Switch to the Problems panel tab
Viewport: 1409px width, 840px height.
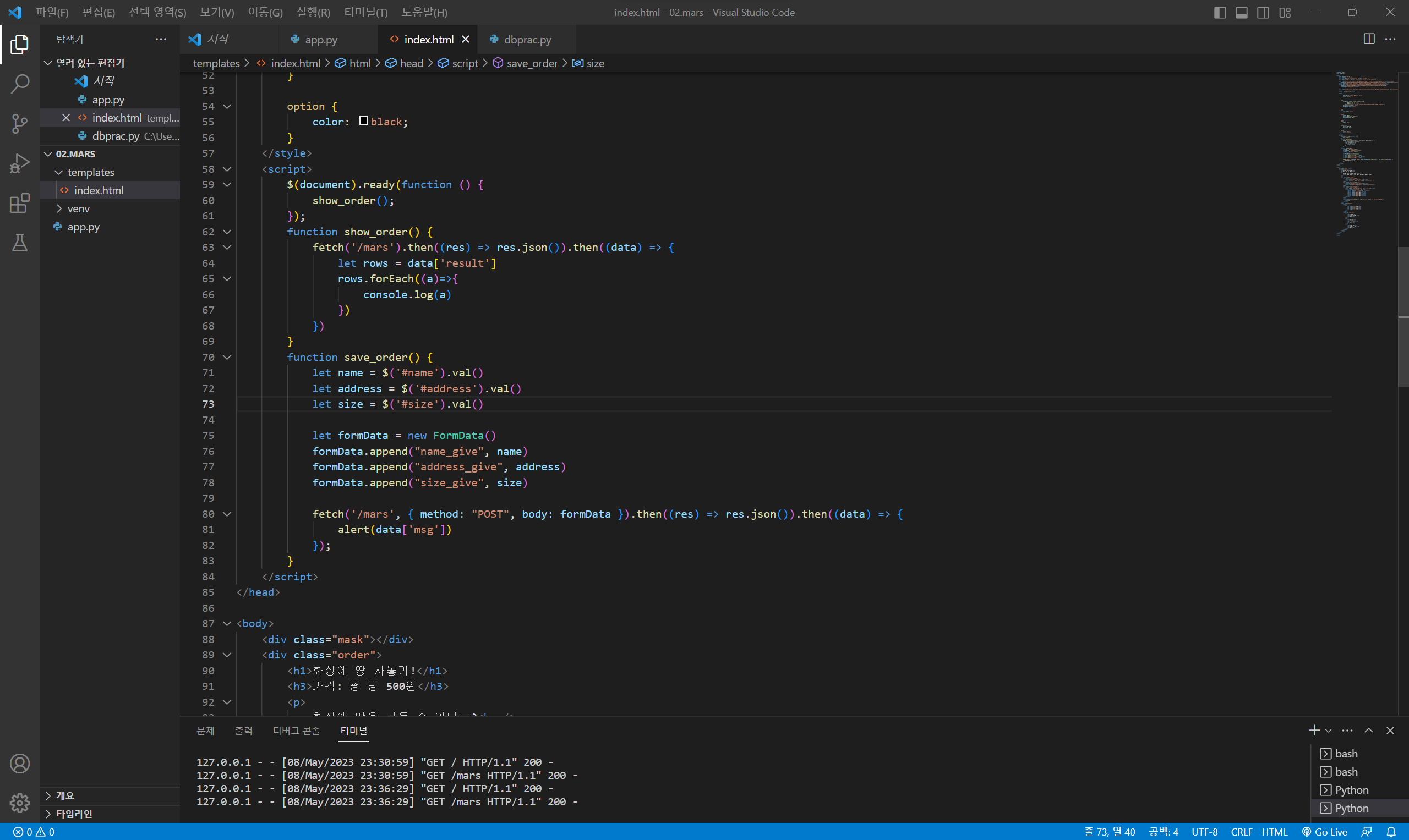206,730
